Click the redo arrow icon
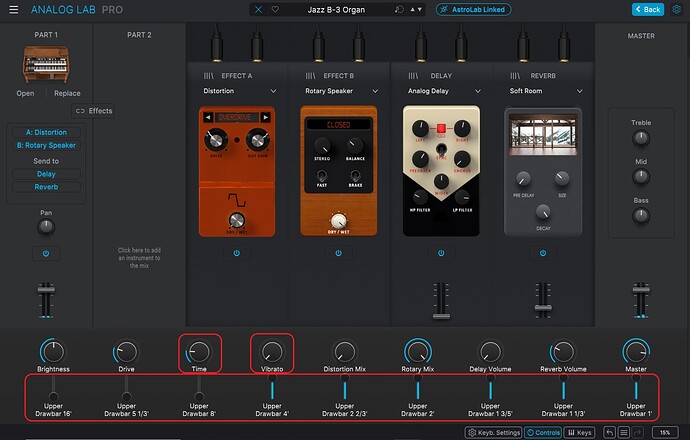Screen dimensions: 690x440 [638, 433]
